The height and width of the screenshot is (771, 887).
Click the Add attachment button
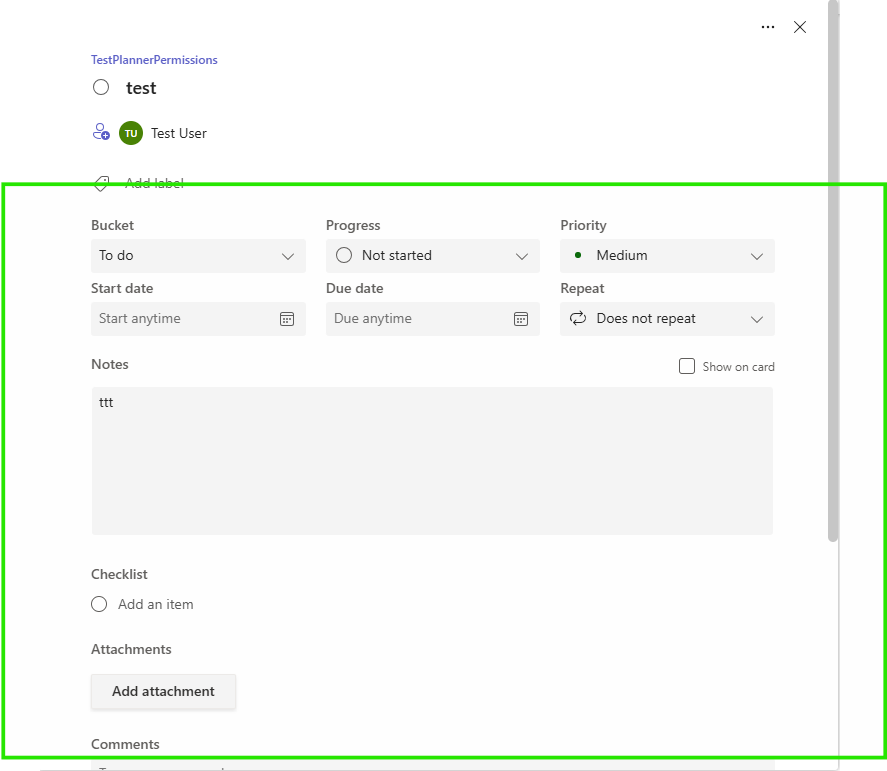click(x=163, y=691)
